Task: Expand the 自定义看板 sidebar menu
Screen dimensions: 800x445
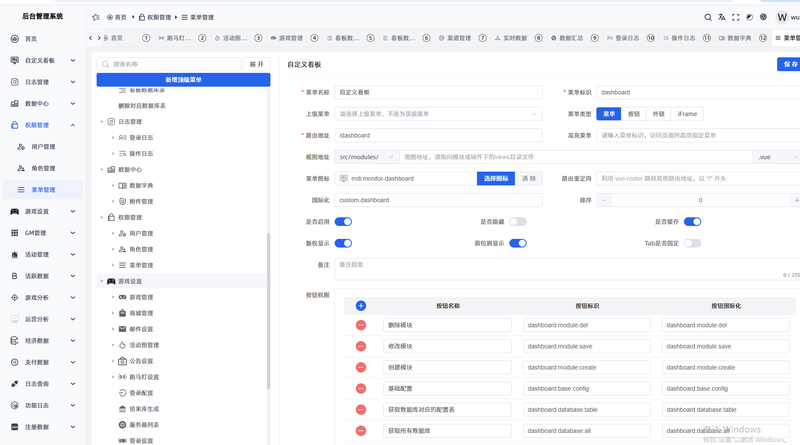Action: [x=43, y=60]
